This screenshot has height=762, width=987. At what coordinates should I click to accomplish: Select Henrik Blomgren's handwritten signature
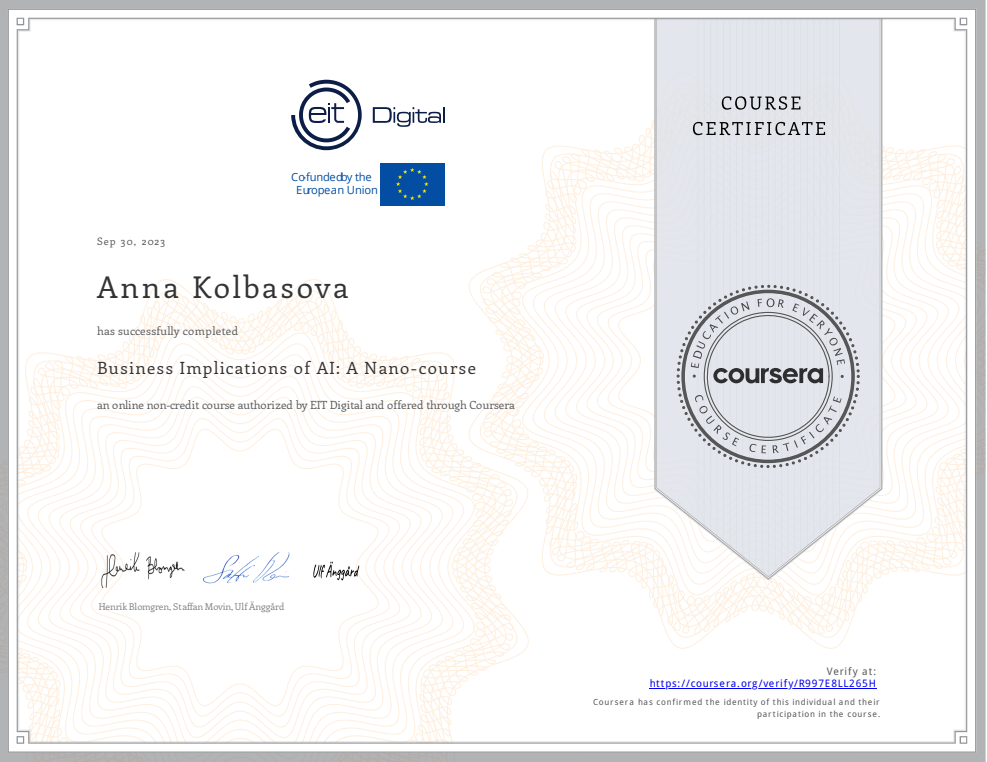click(142, 569)
